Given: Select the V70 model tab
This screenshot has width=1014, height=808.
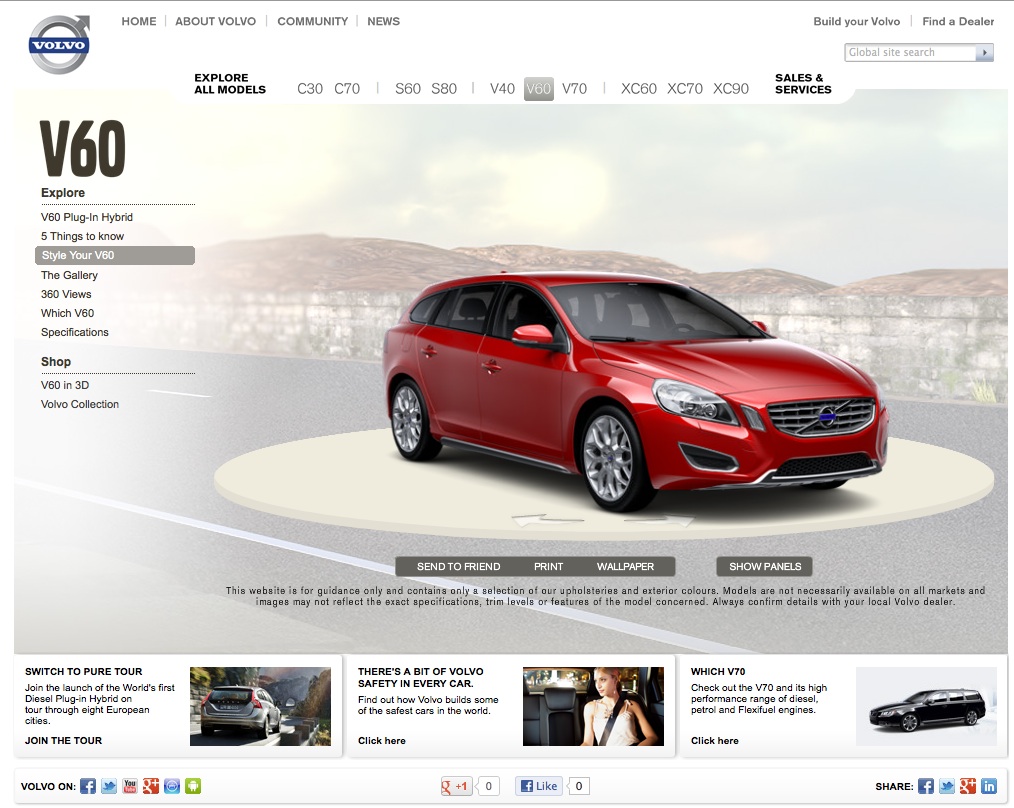Looking at the screenshot, I should 574,89.
